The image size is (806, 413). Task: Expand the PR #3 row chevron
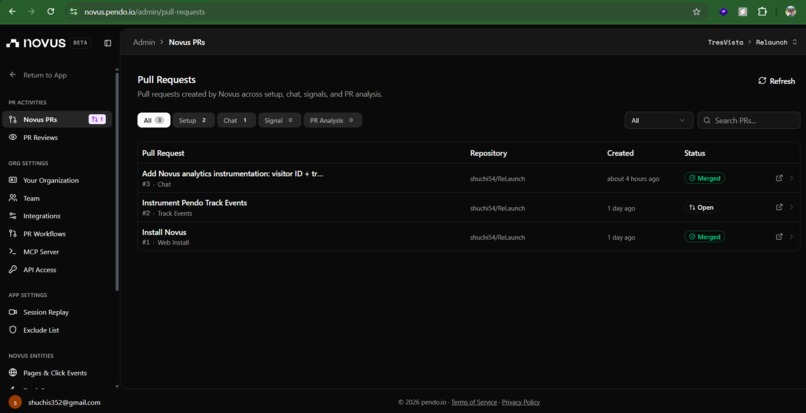[x=791, y=178]
